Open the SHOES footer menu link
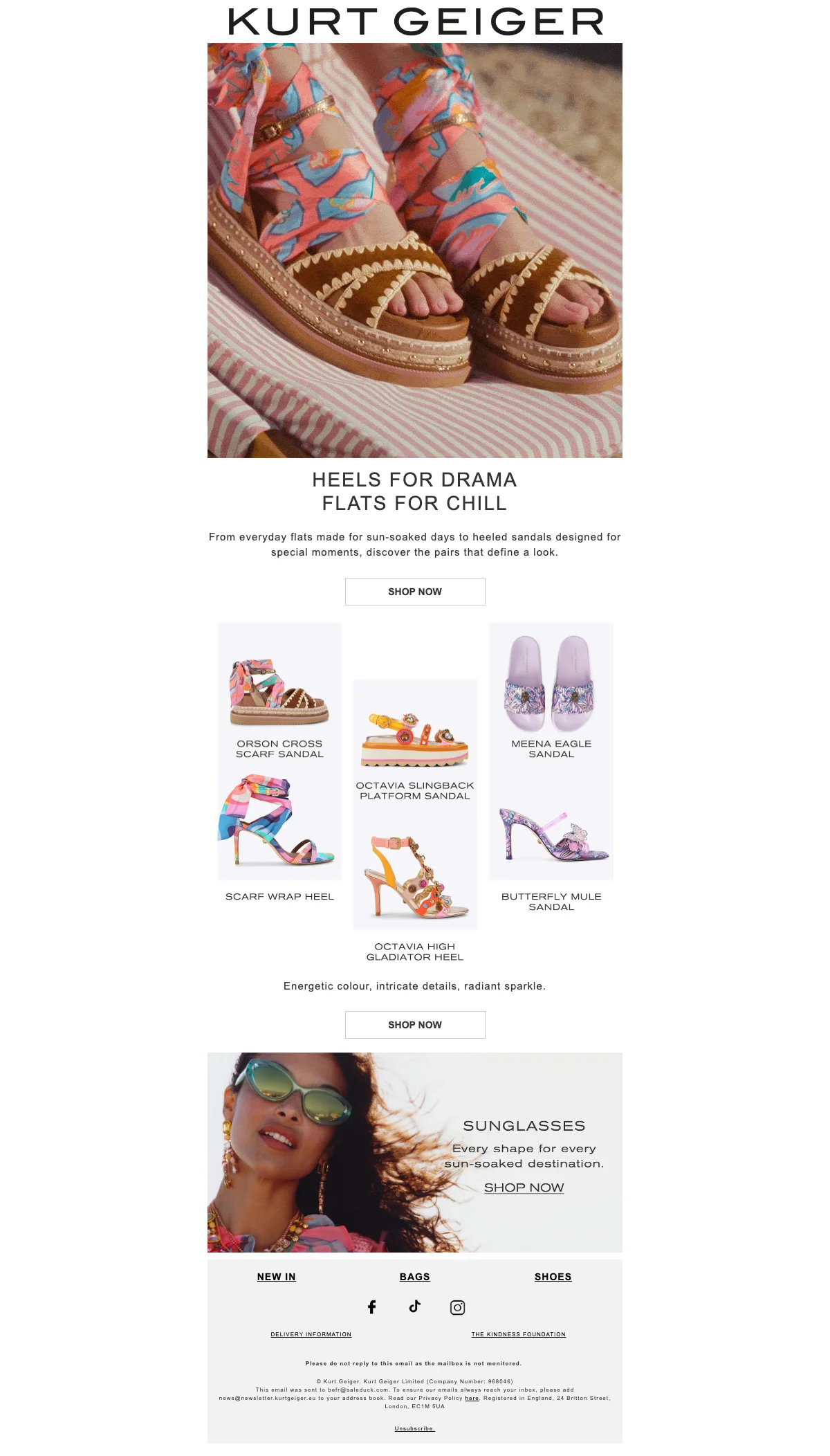Image resolution: width=830 pixels, height=1456 pixels. click(553, 1277)
